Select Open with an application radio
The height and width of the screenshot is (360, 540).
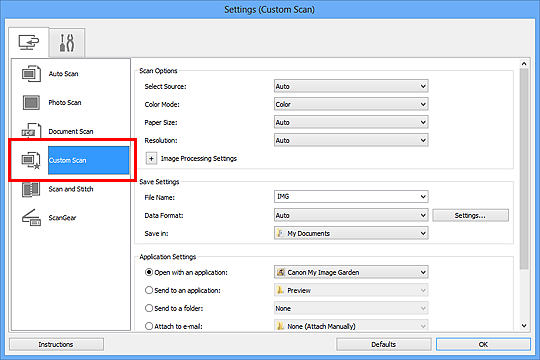(149, 272)
